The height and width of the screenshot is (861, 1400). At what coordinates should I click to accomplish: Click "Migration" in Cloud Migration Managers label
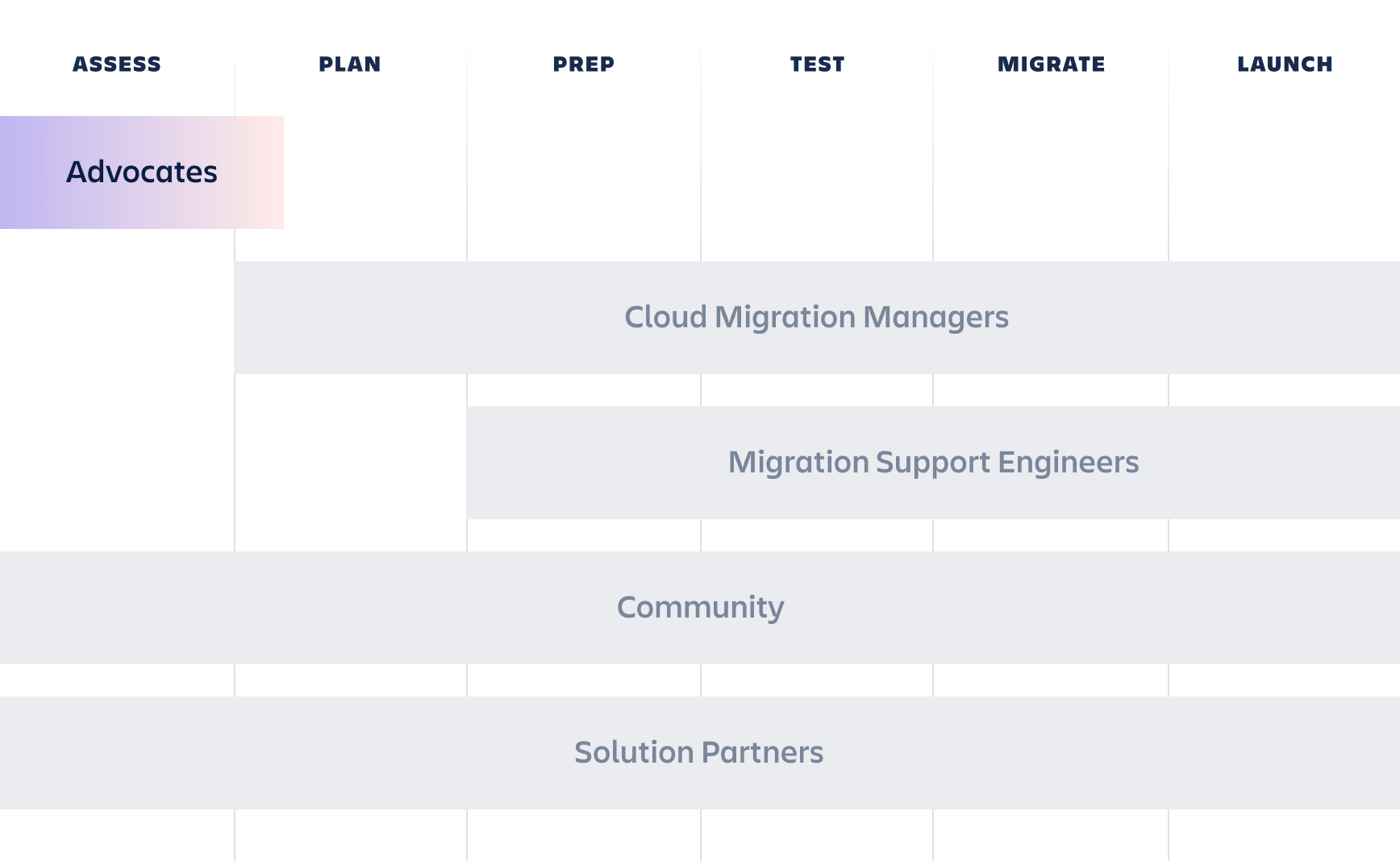click(x=785, y=318)
